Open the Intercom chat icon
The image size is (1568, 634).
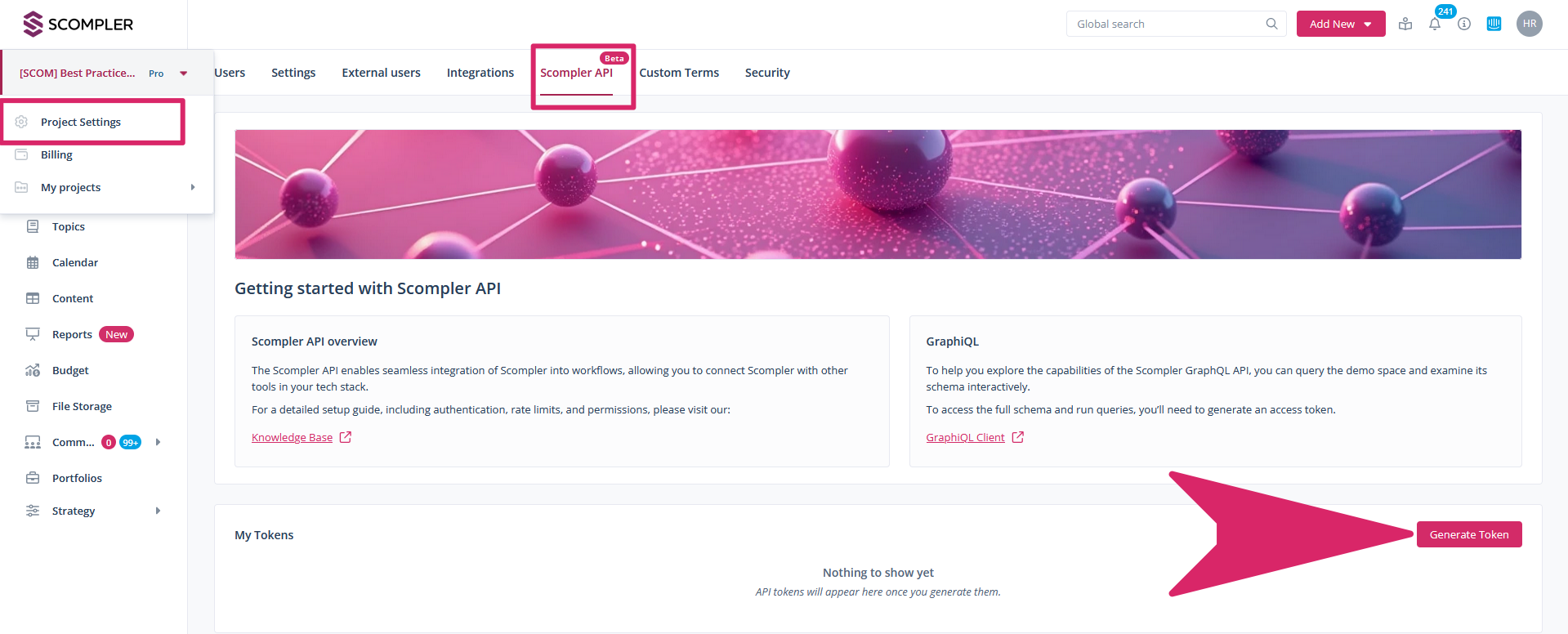pos(1494,25)
